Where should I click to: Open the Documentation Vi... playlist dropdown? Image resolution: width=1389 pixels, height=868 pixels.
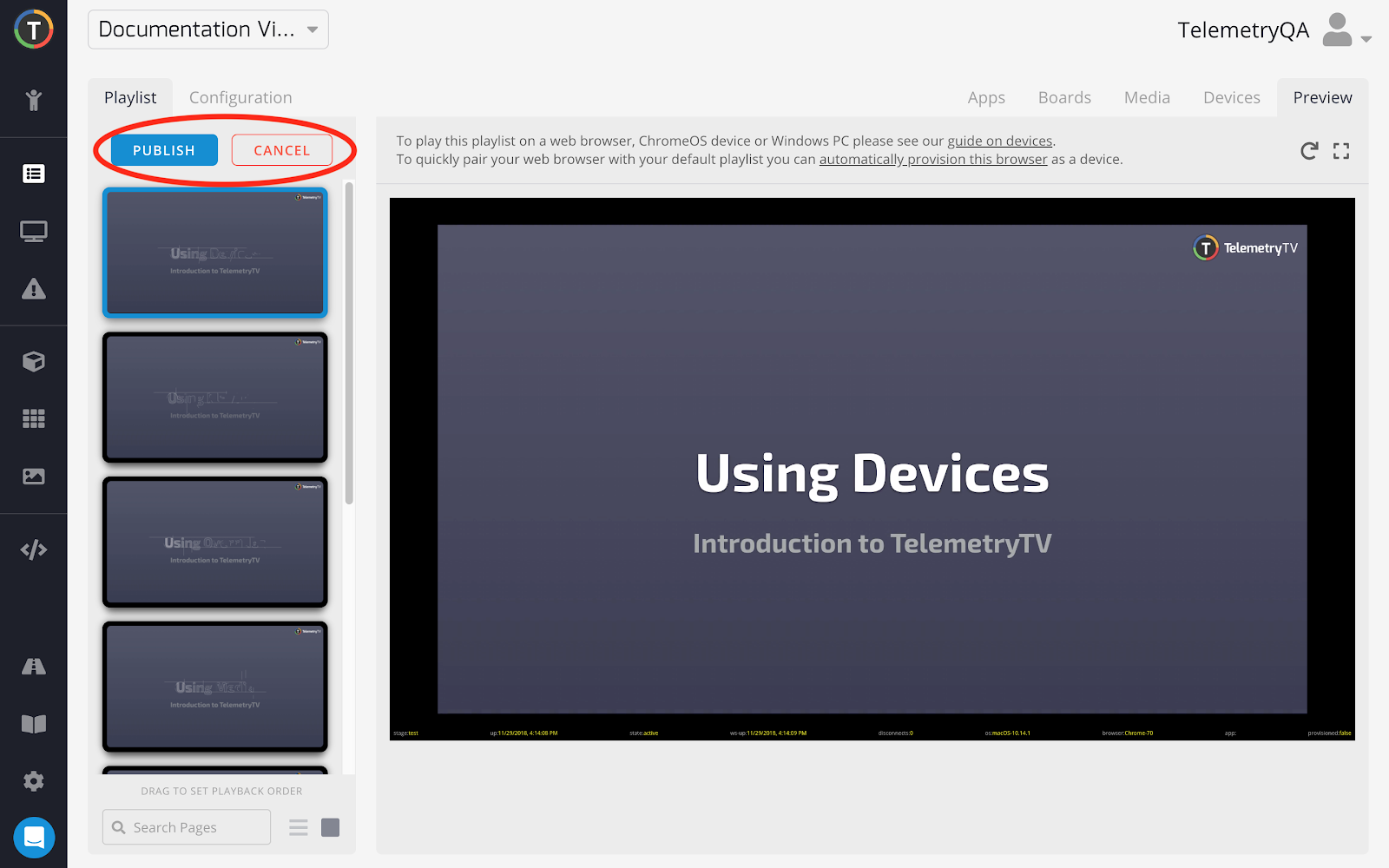208,30
